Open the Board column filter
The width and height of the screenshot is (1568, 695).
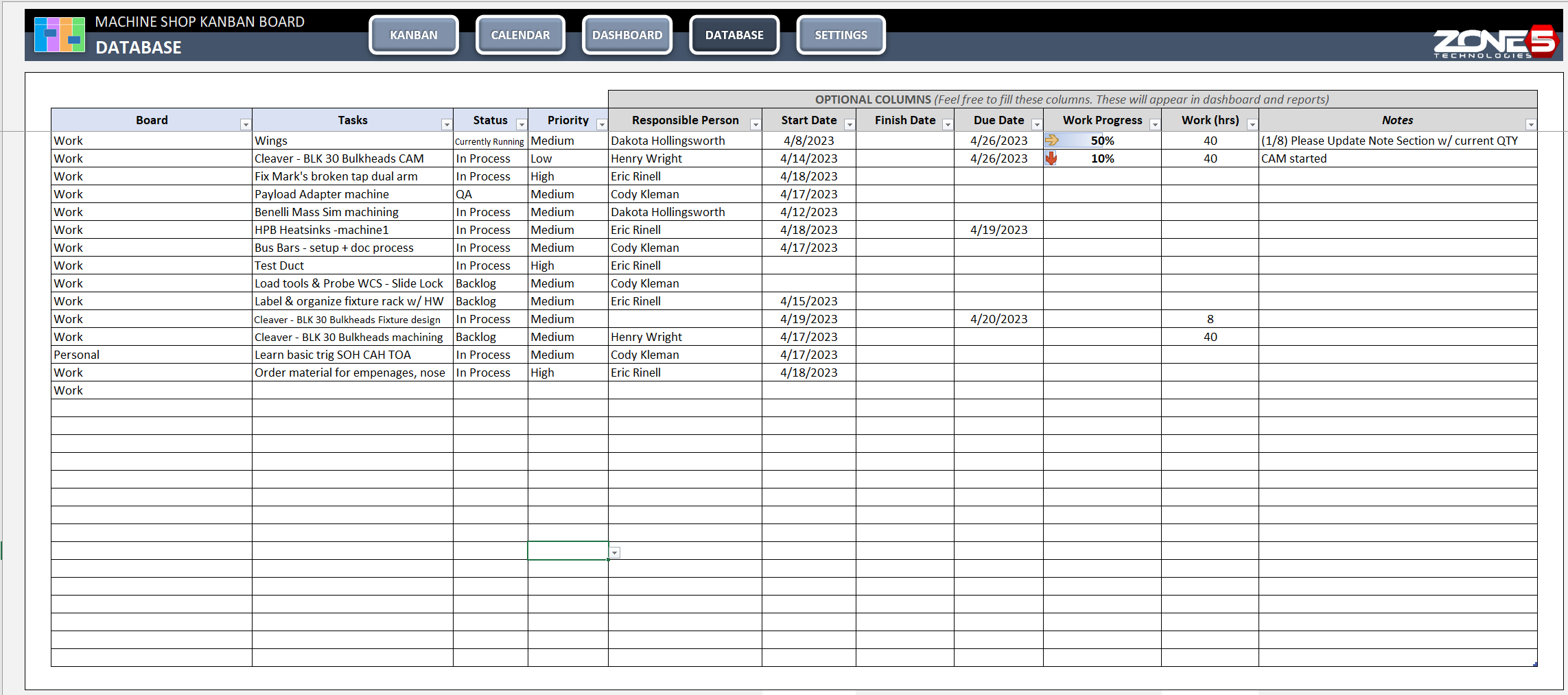246,123
